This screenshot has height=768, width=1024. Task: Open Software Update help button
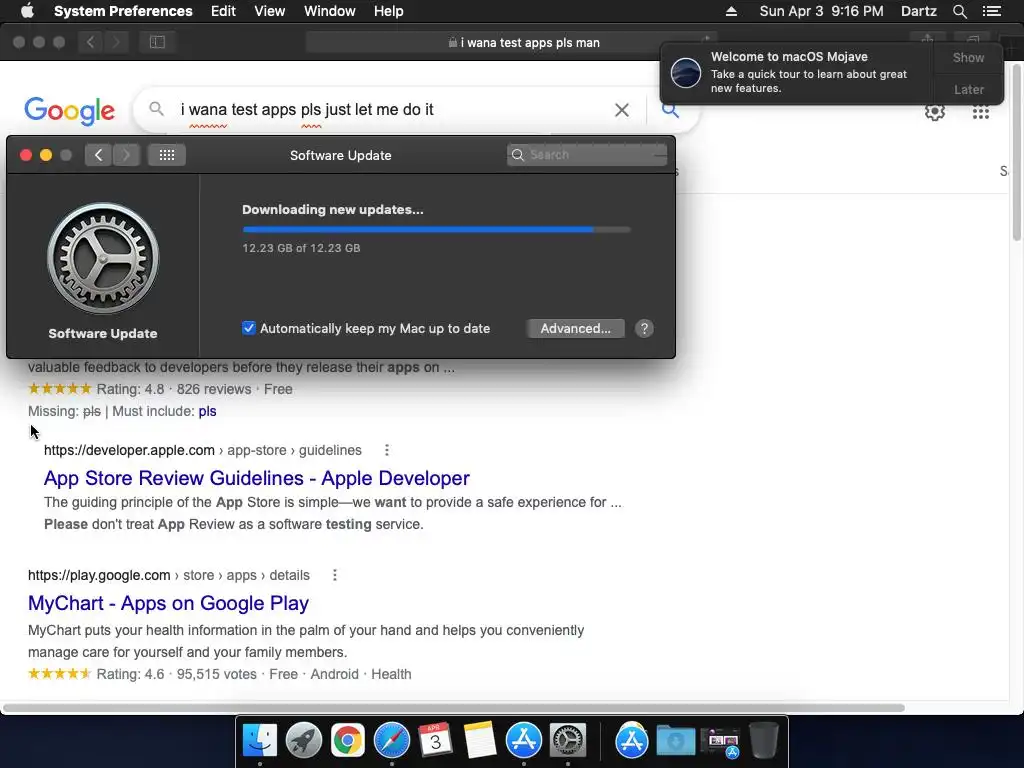[x=644, y=328]
